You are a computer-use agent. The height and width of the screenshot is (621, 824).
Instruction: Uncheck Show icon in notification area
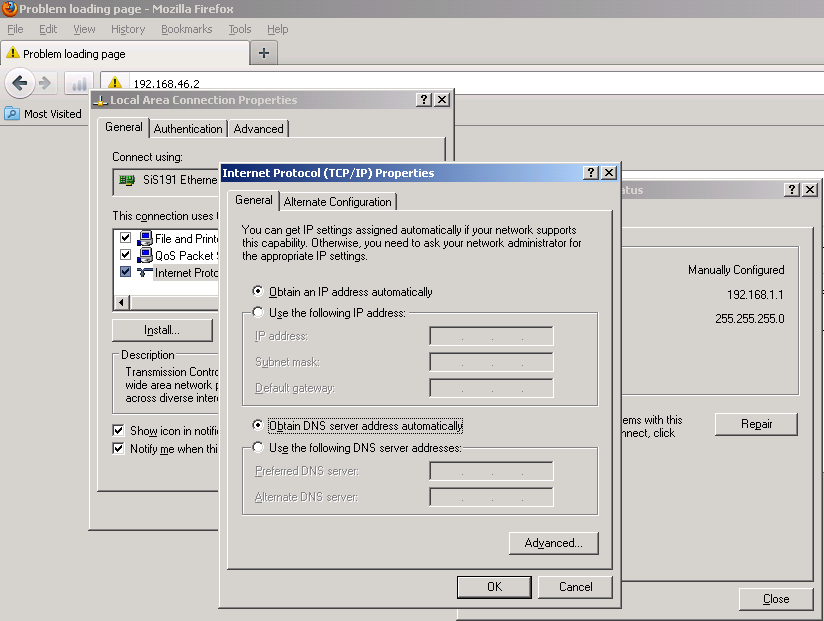coord(117,430)
